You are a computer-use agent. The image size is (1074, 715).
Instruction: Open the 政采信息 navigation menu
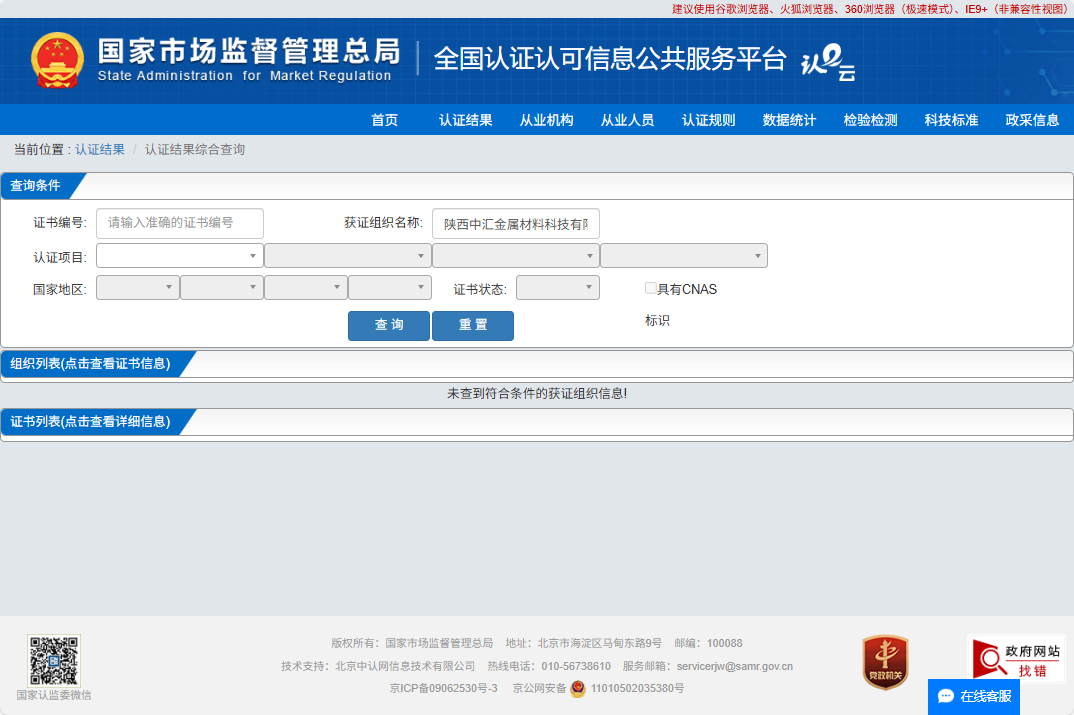(x=1032, y=120)
